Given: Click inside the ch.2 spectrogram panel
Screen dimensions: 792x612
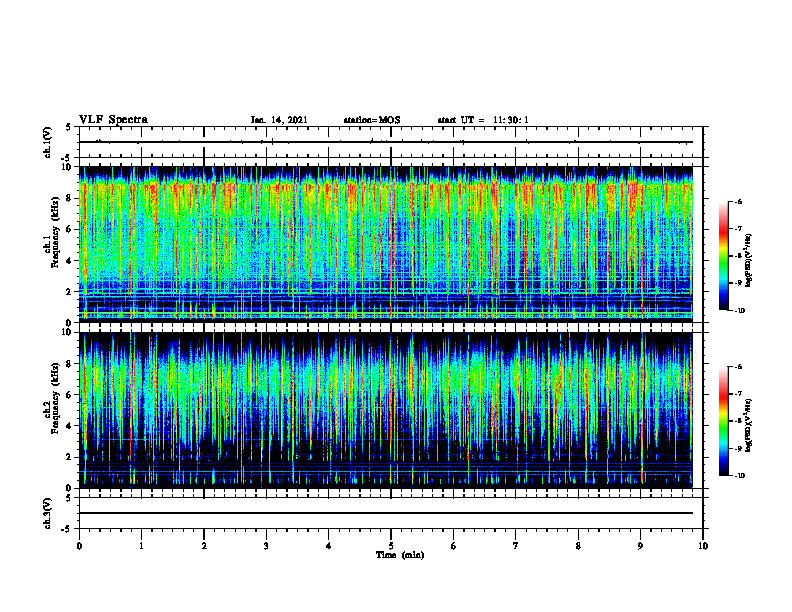Looking at the screenshot, I should point(386,410).
